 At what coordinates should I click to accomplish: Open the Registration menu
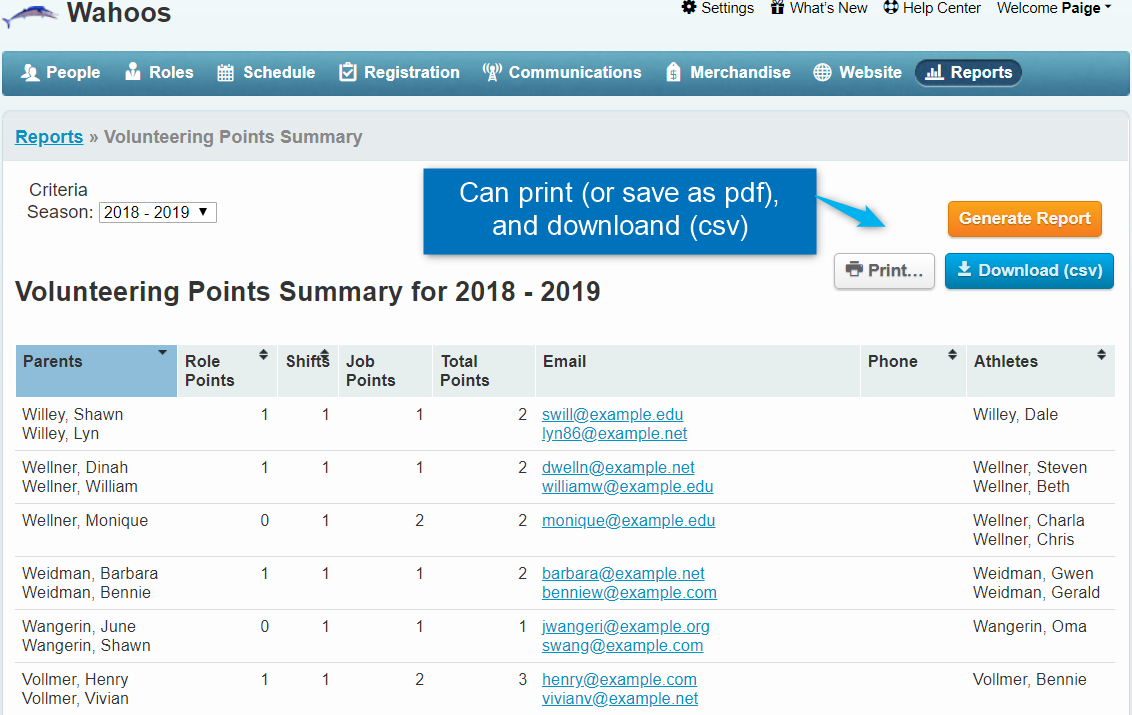point(399,72)
